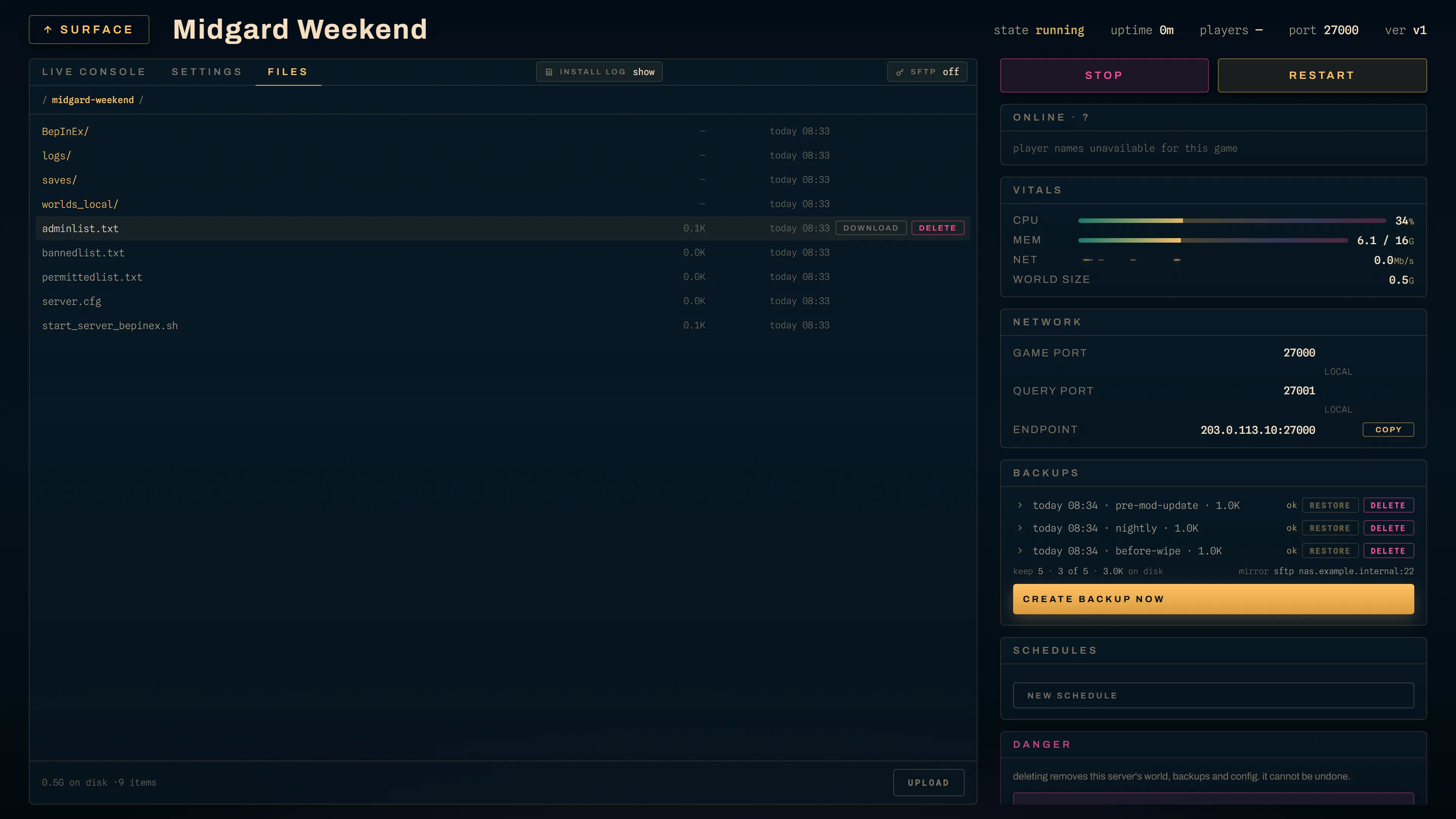Create a new schedule
Screen dimensions: 1456x819
click(1213, 695)
